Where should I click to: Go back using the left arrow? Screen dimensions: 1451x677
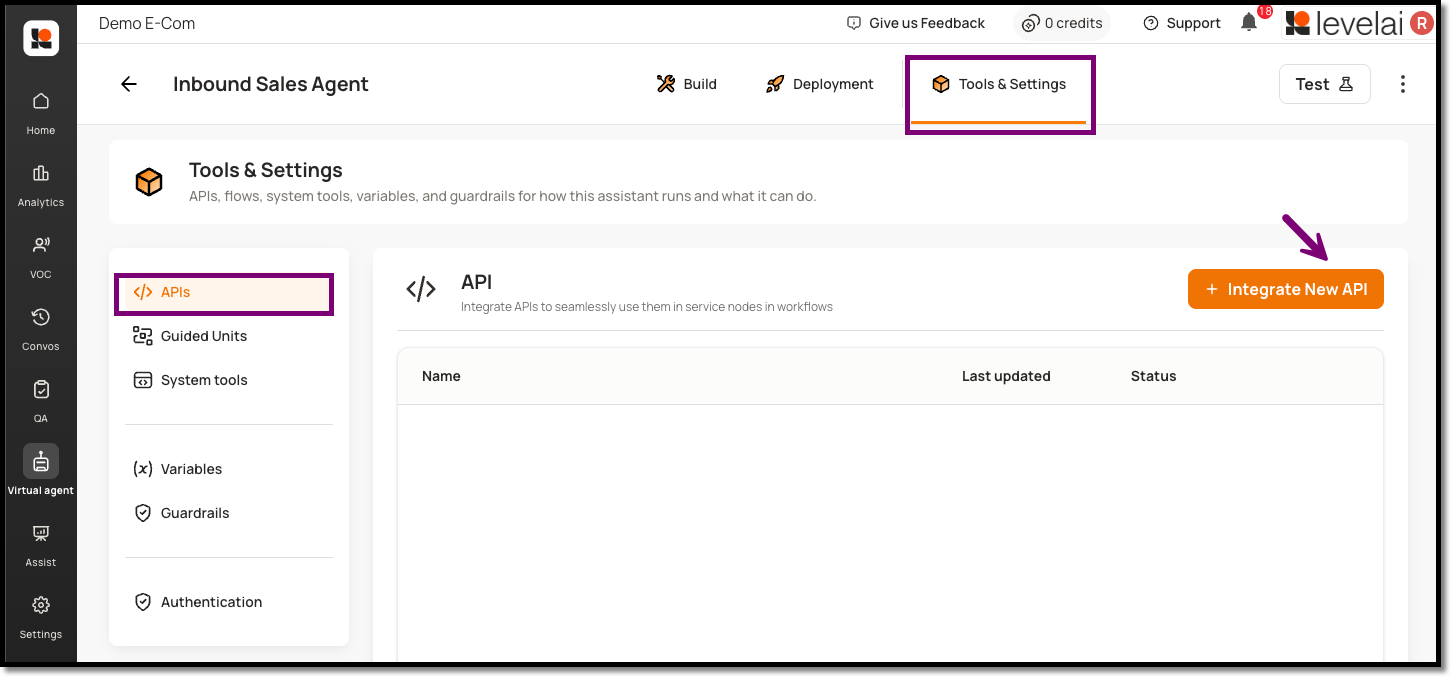tap(129, 84)
